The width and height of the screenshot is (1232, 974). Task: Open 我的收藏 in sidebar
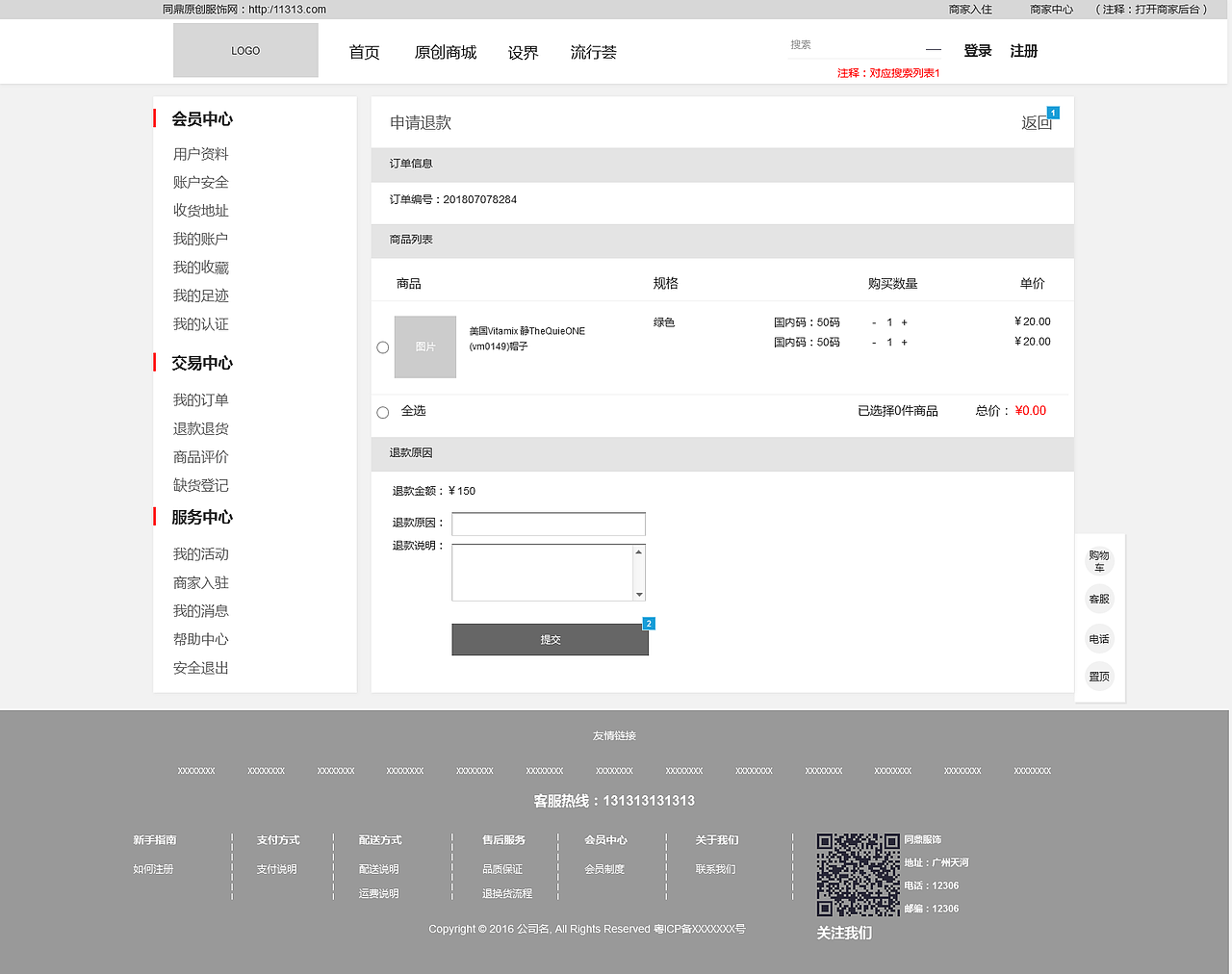(201, 268)
